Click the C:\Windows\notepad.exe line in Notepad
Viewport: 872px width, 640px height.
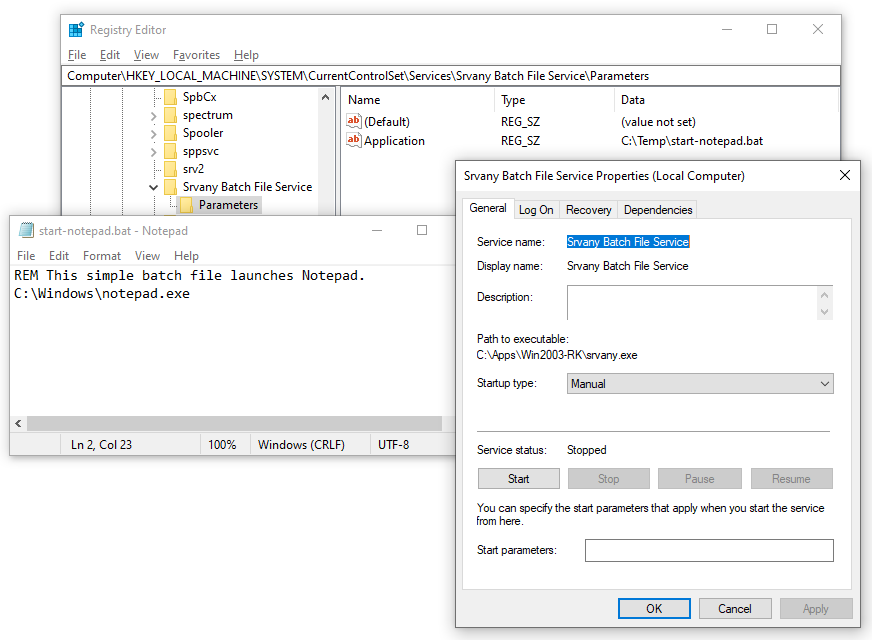tap(102, 294)
